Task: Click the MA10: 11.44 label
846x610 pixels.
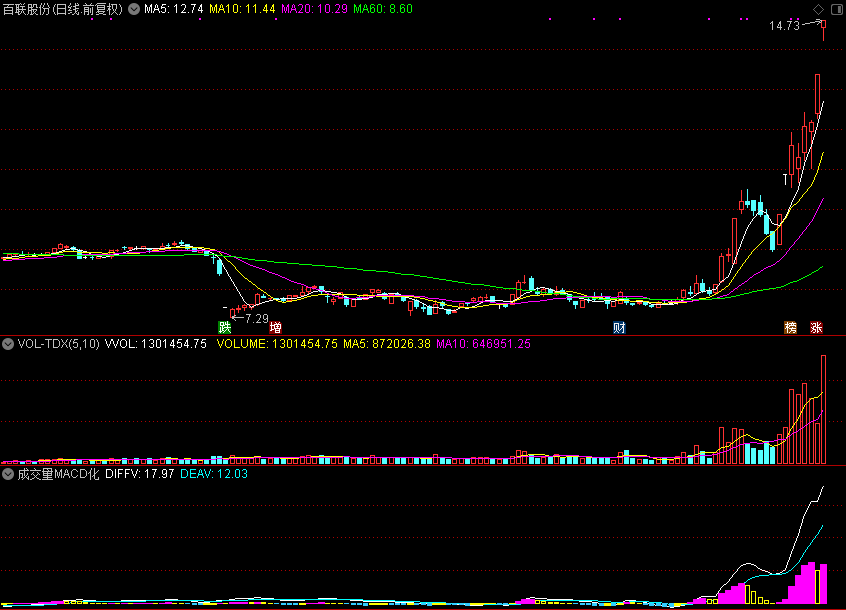Action: [x=242, y=9]
